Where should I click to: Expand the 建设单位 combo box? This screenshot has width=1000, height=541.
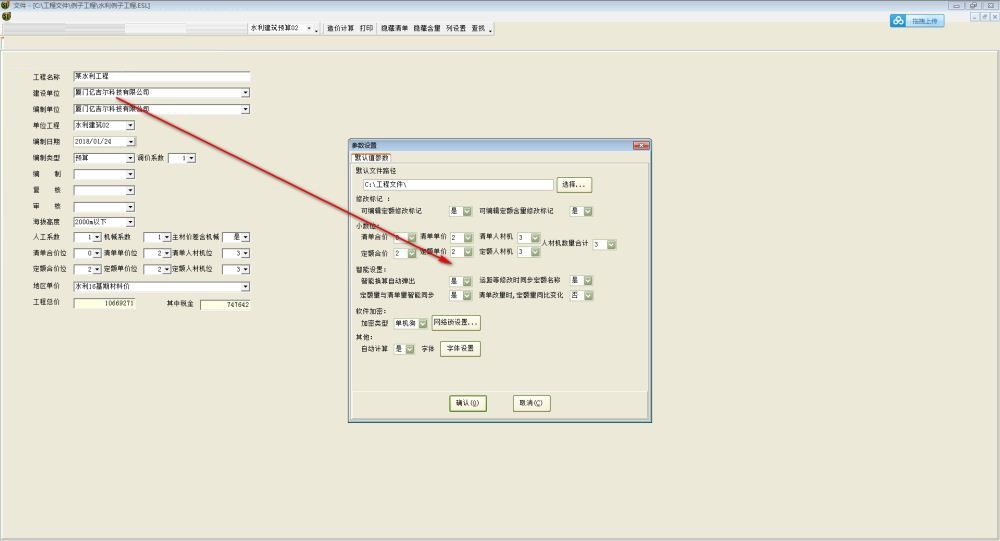click(245, 93)
